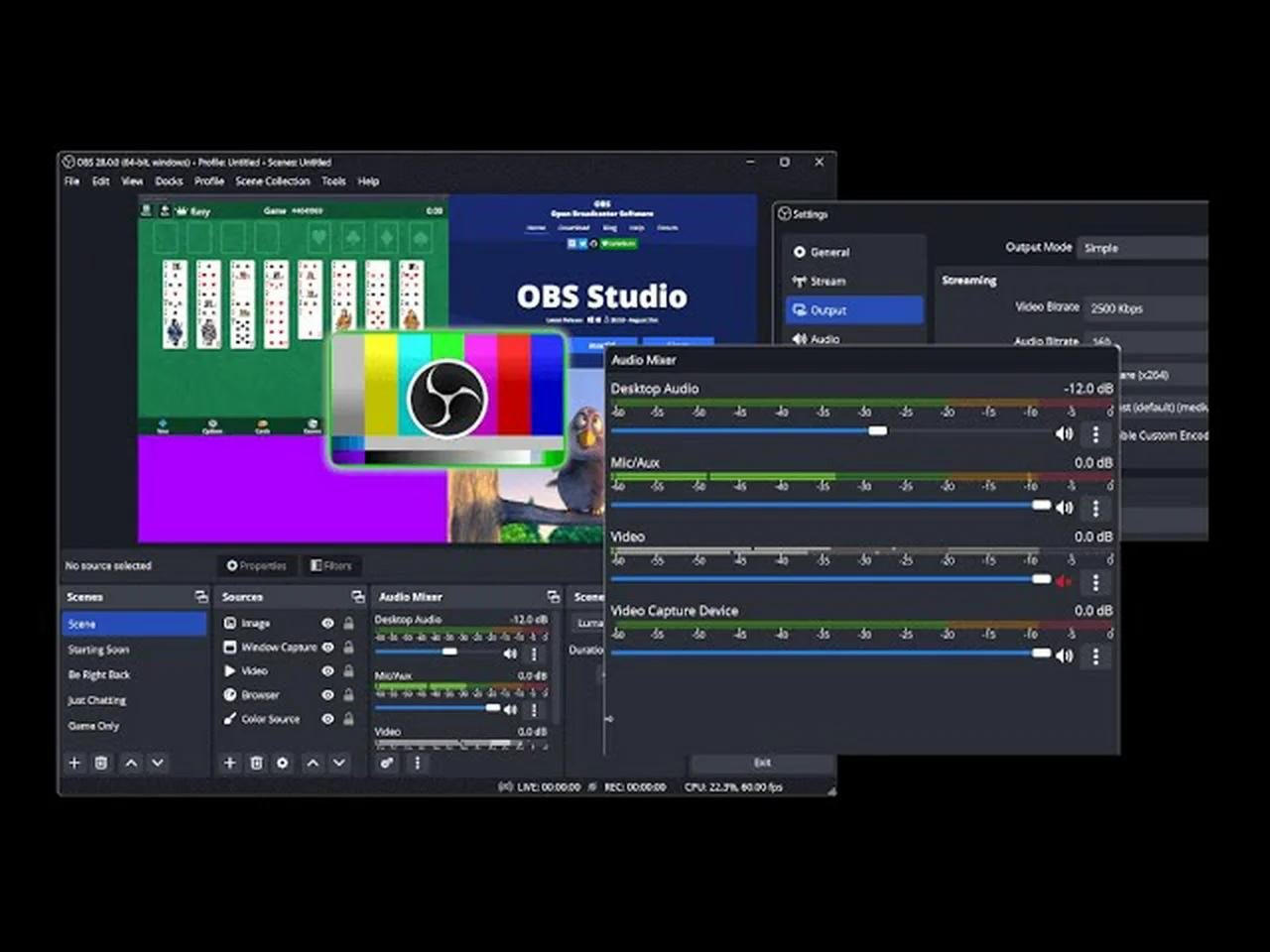The image size is (1270, 952).
Task: Open the Output Mode dropdown
Action: pyautogui.click(x=1141, y=248)
